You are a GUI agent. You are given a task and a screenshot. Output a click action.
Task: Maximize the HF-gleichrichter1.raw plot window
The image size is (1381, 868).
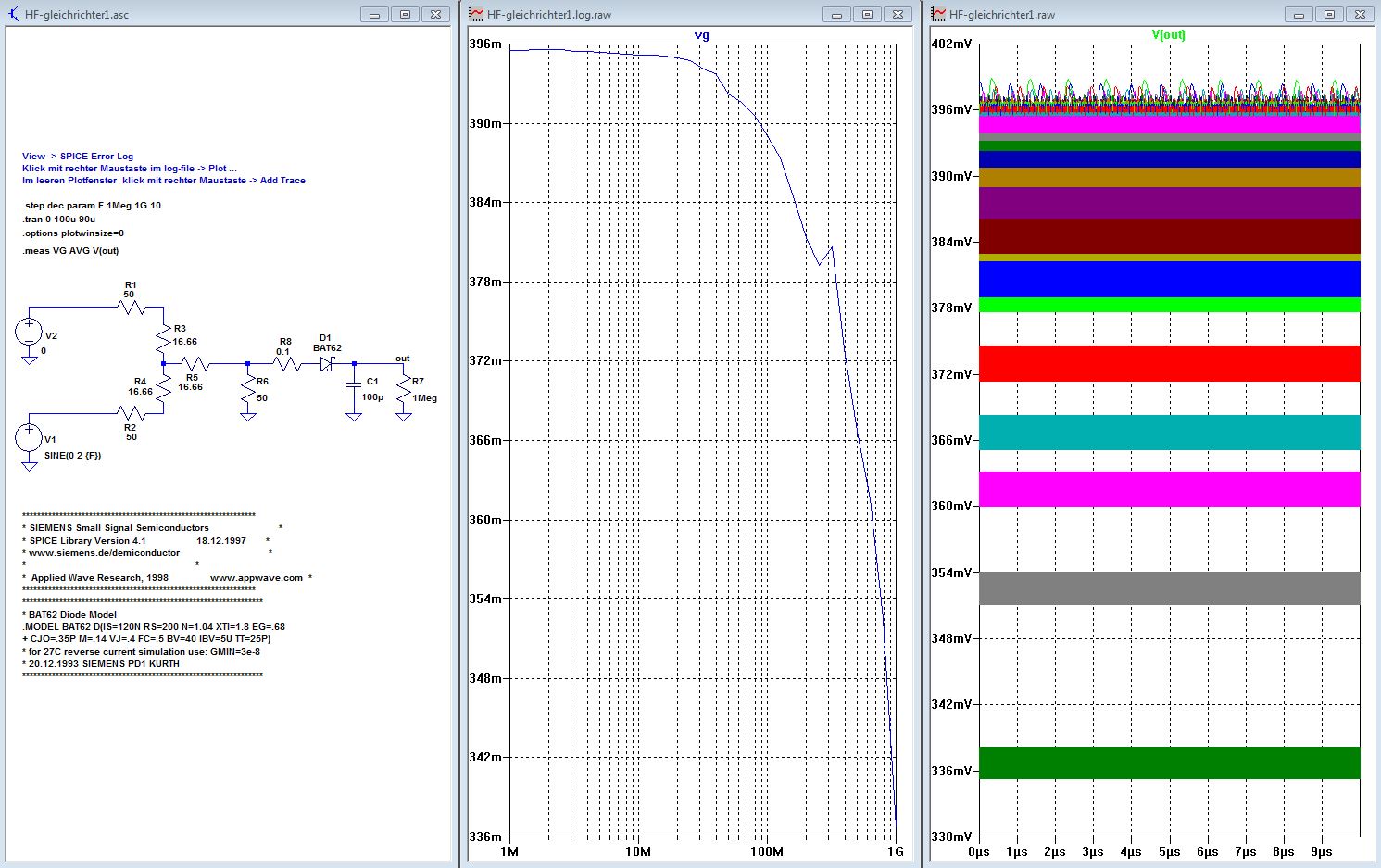[1329, 15]
